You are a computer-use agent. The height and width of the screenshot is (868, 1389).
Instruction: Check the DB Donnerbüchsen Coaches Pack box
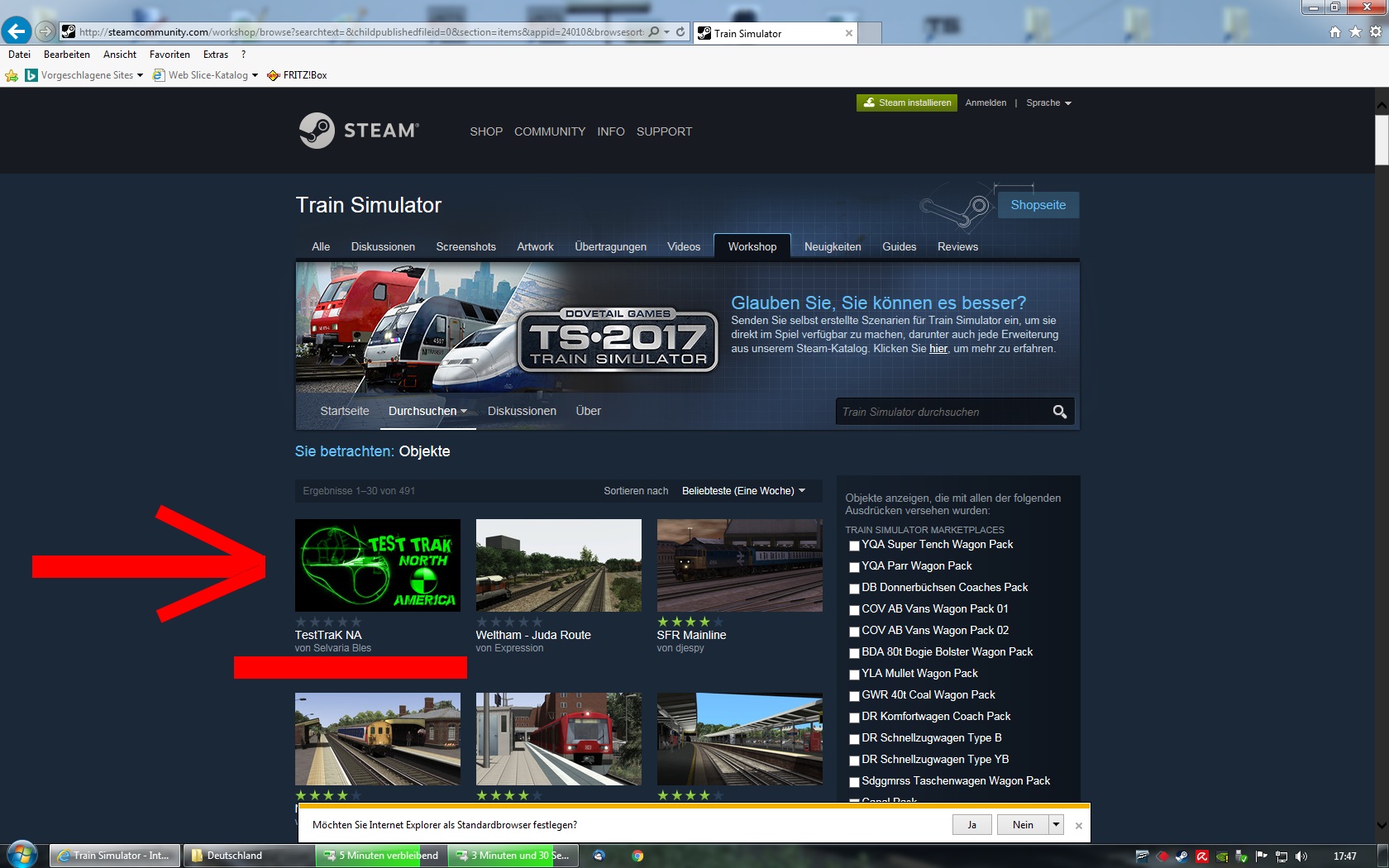coord(854,589)
